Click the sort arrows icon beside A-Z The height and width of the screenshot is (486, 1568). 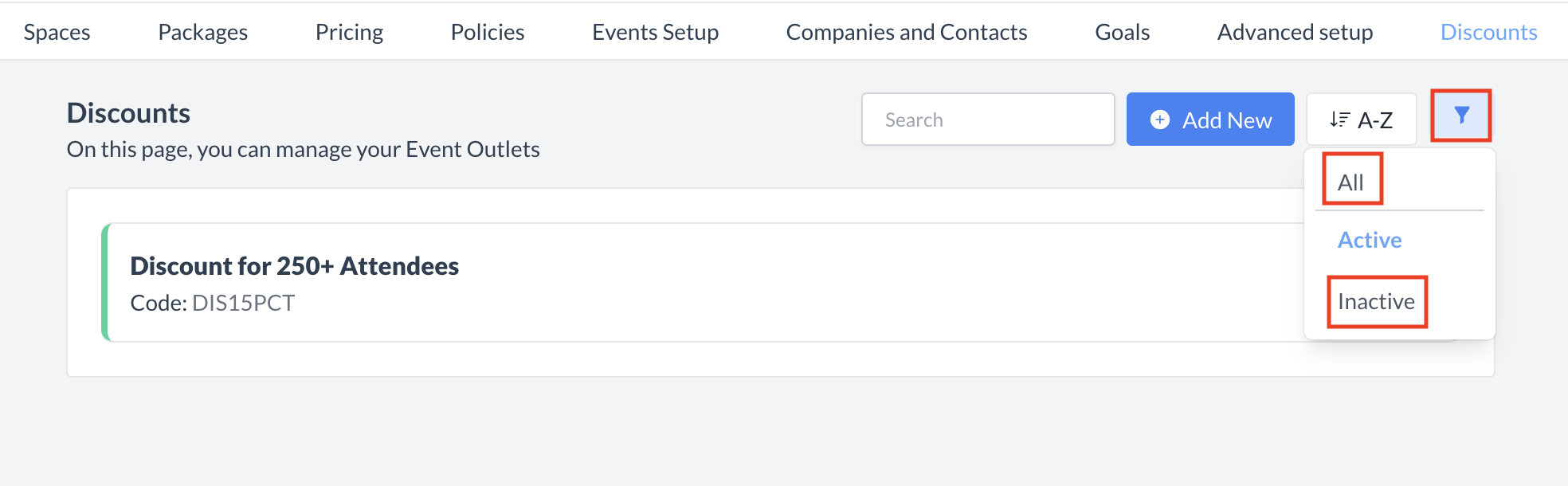[x=1339, y=120]
